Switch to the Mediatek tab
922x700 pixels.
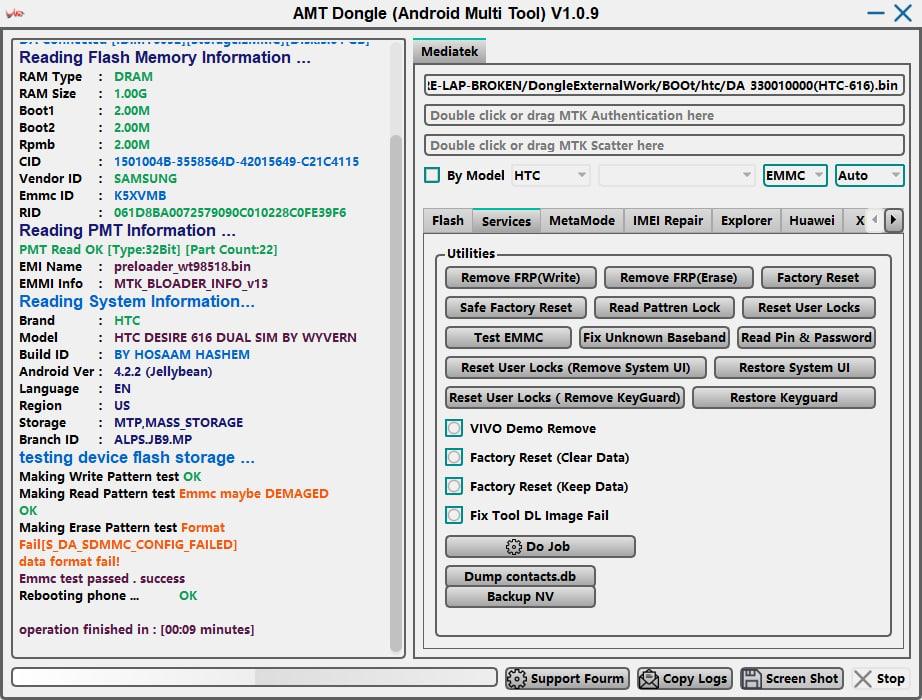450,52
